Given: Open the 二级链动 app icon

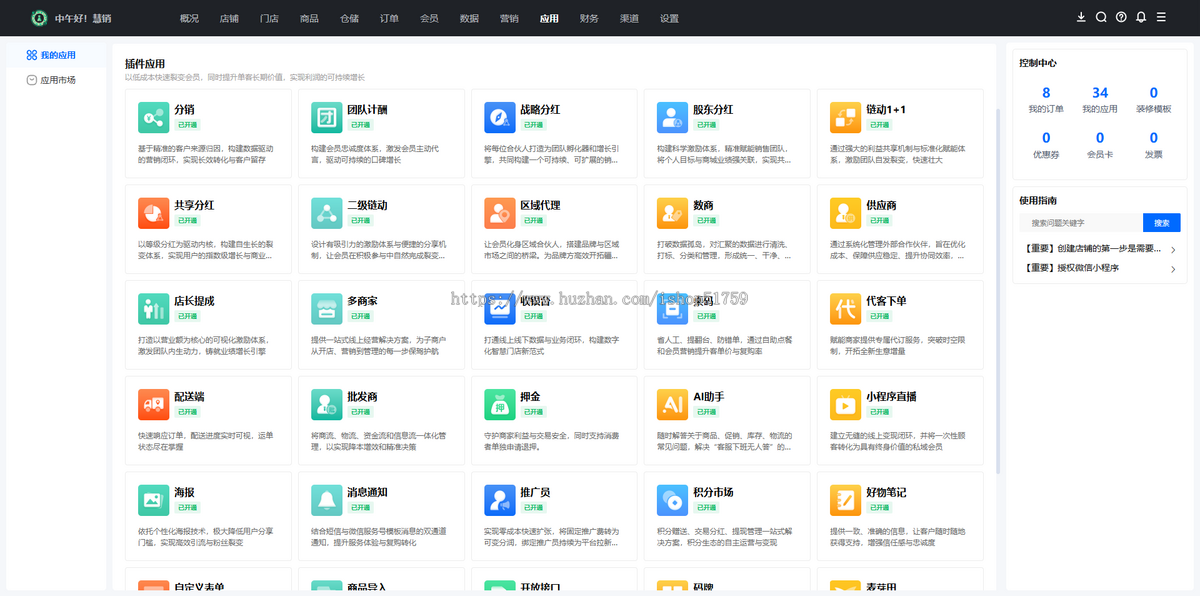Looking at the screenshot, I should click(326, 213).
